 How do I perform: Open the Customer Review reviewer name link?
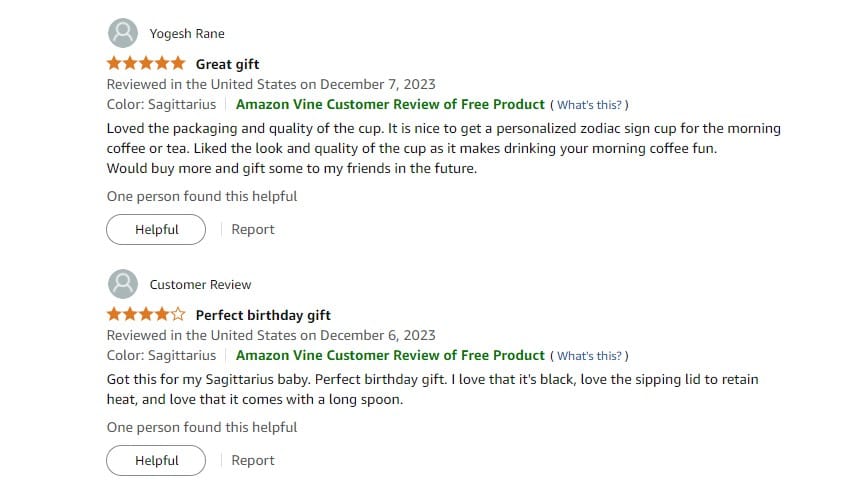tap(200, 285)
